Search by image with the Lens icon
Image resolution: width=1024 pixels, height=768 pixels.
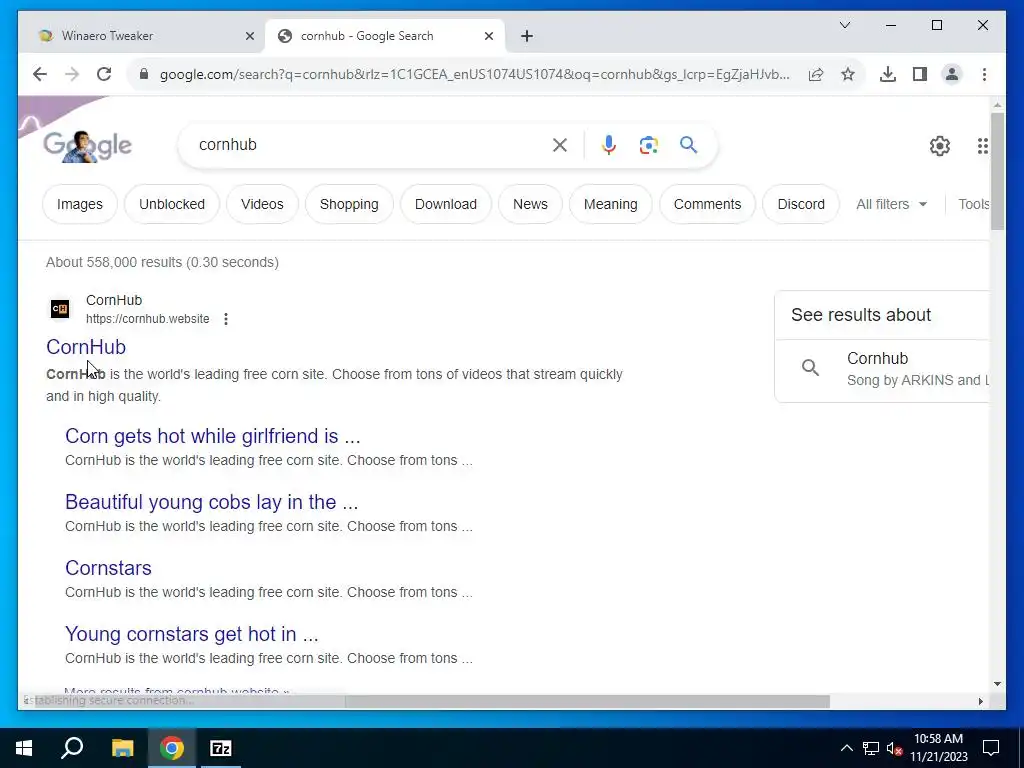(x=648, y=145)
